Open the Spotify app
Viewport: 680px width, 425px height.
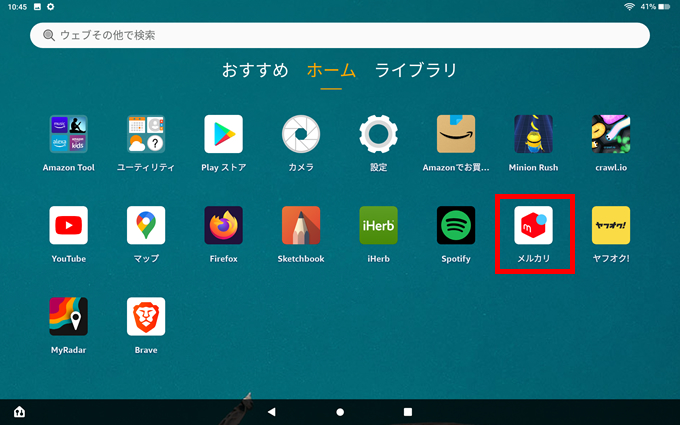click(x=456, y=225)
